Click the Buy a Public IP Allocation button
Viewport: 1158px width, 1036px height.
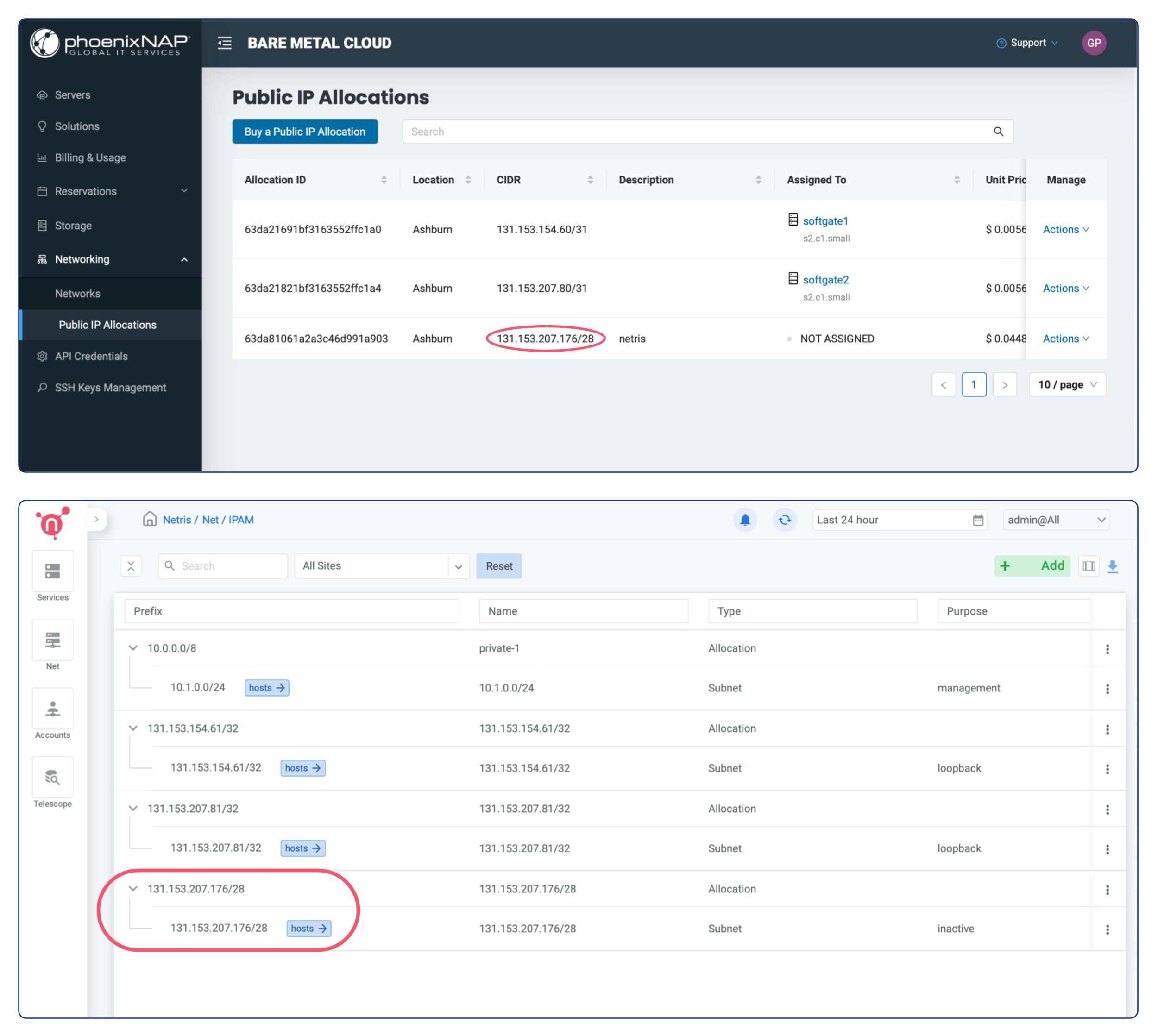coord(305,132)
